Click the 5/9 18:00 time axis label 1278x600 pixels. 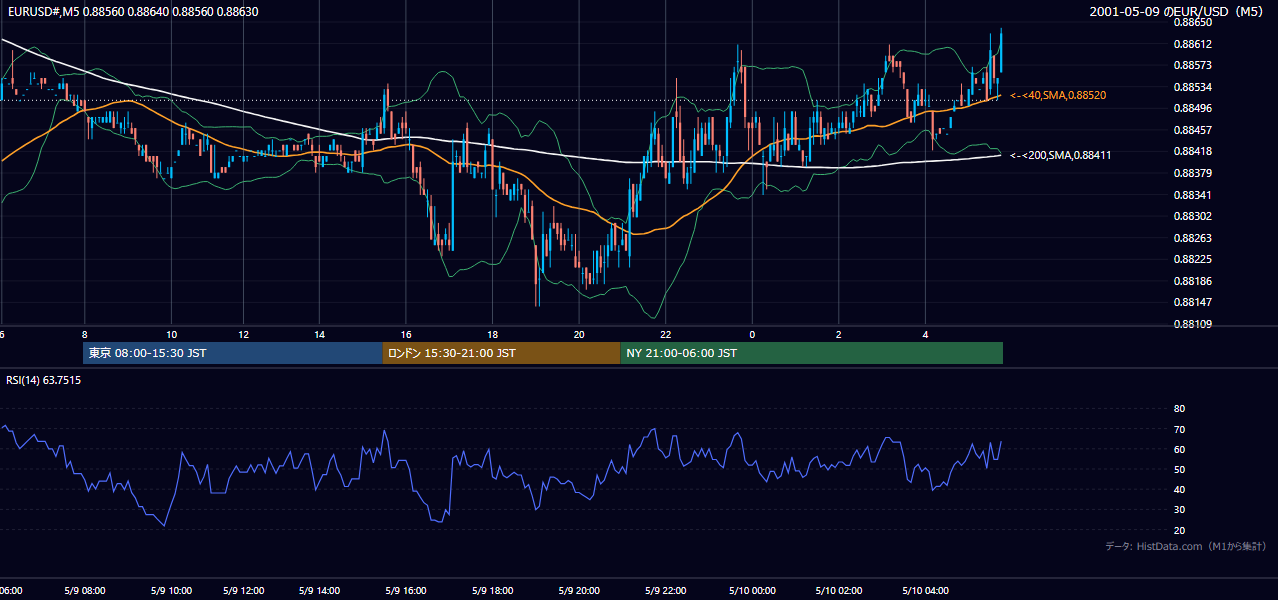pyautogui.click(x=493, y=591)
